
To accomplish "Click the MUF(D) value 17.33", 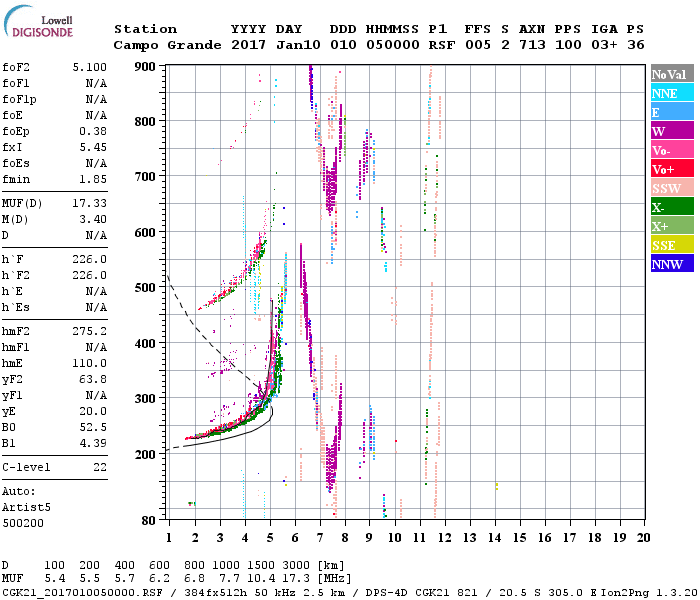I will point(90,203).
